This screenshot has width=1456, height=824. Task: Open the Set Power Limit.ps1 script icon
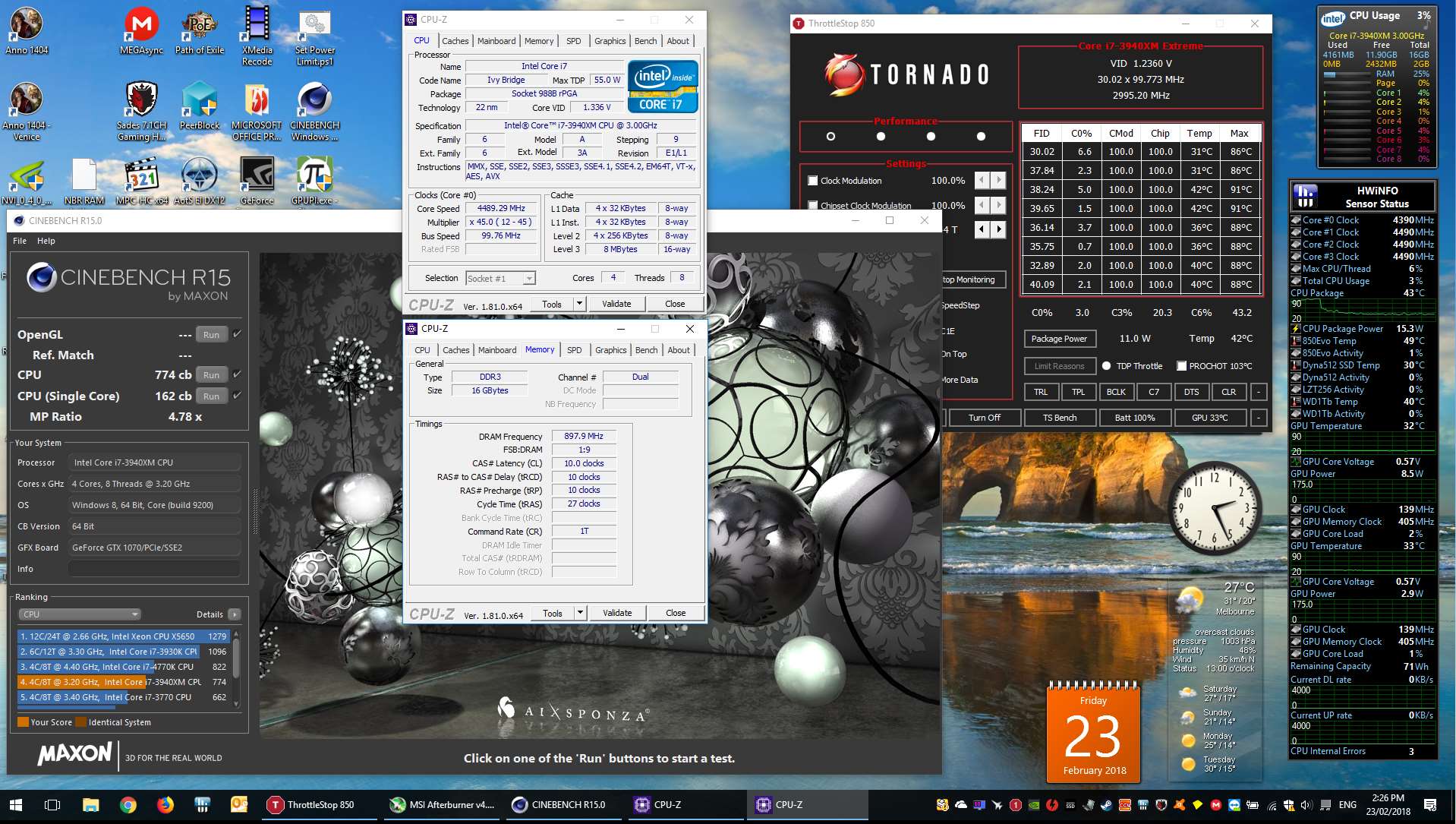pos(314,36)
